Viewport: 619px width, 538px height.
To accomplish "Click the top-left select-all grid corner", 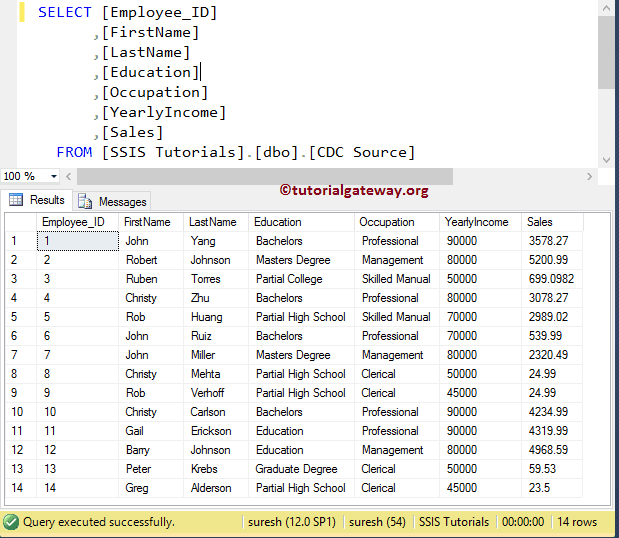I will pyautogui.click(x=18, y=222).
